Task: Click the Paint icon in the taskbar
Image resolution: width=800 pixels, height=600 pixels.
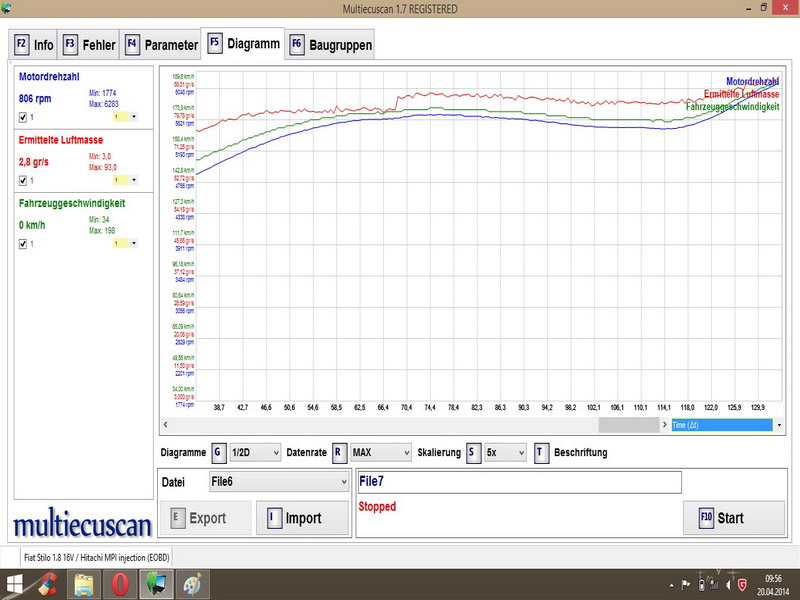Action: tap(191, 584)
